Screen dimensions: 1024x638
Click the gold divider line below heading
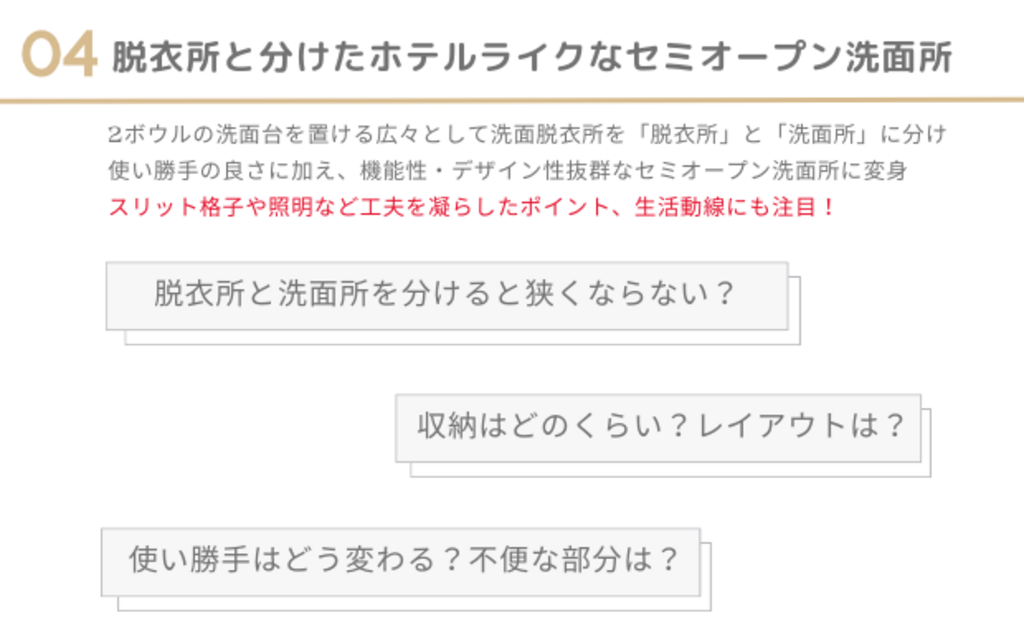tap(512, 100)
